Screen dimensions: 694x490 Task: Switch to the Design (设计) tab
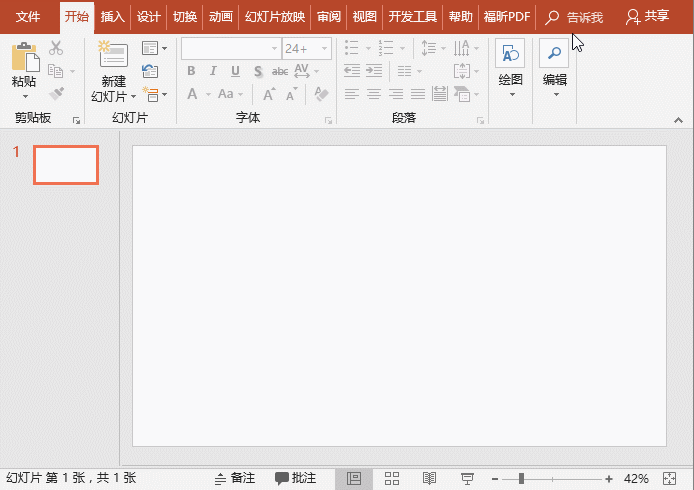(x=149, y=17)
